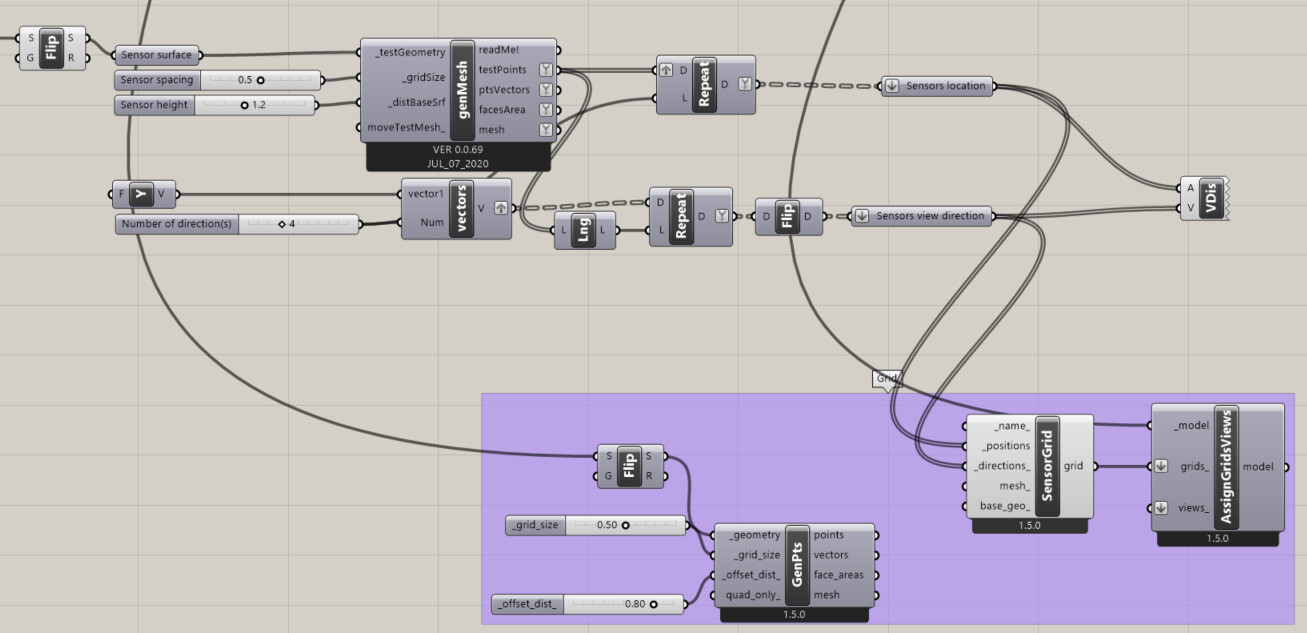Click the Grid label tag
This screenshot has width=1307, height=633.
(887, 379)
